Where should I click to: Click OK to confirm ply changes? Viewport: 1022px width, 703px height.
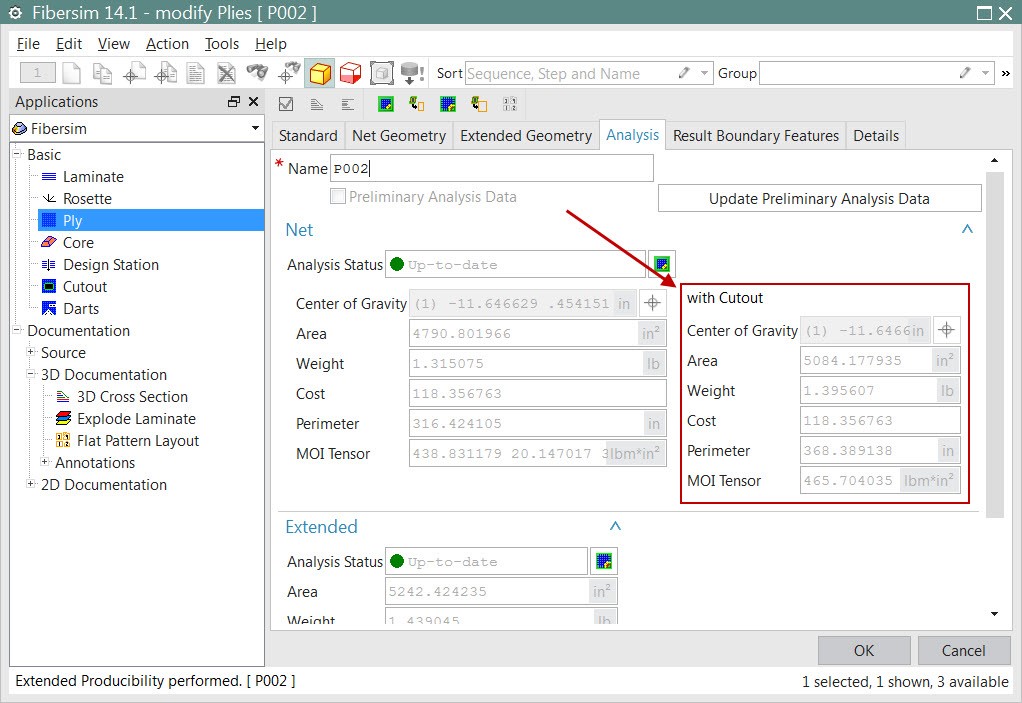(x=863, y=650)
